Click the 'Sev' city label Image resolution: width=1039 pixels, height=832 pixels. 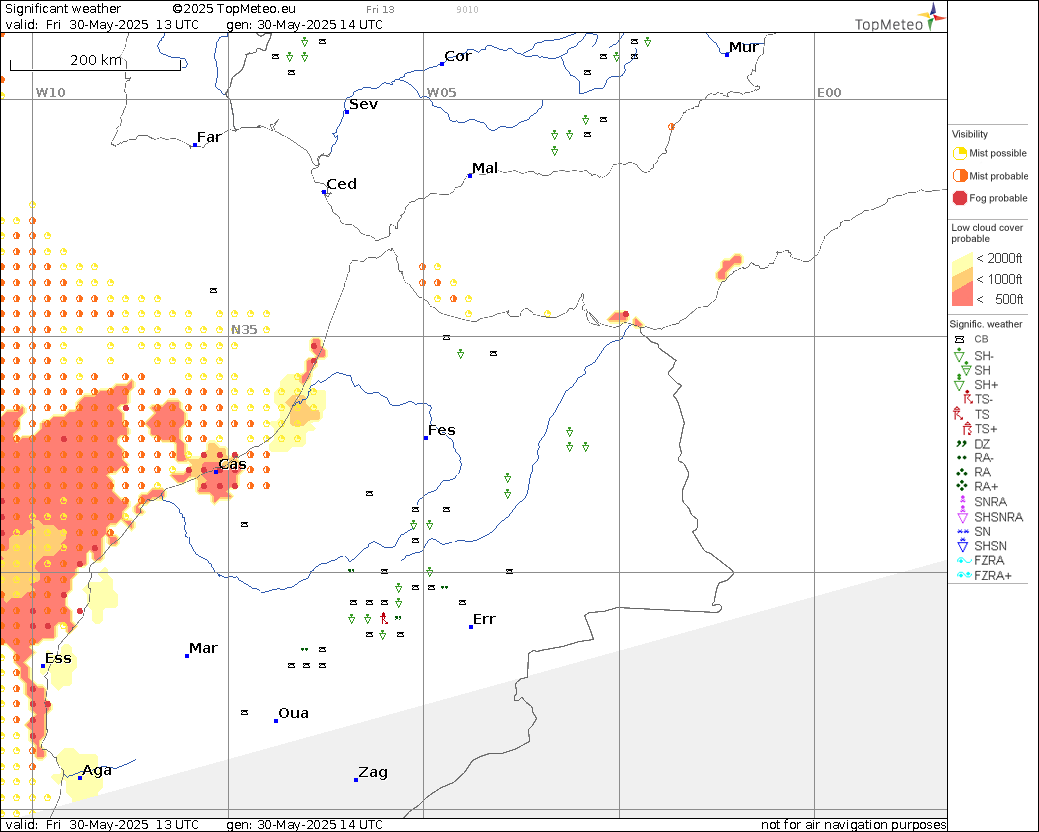[363, 104]
